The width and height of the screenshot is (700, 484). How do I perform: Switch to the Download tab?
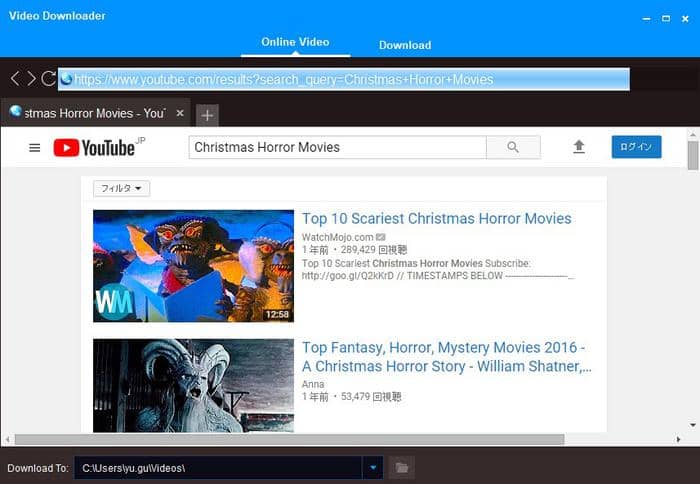pyautogui.click(x=405, y=45)
